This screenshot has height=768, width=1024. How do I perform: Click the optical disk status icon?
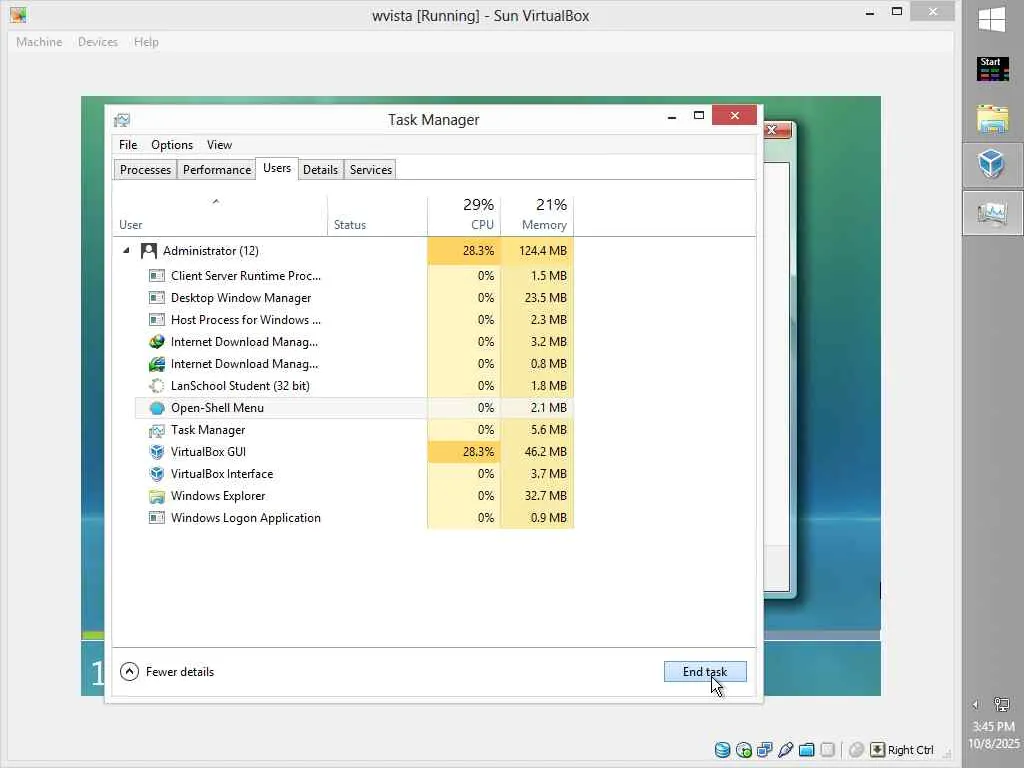pos(743,750)
